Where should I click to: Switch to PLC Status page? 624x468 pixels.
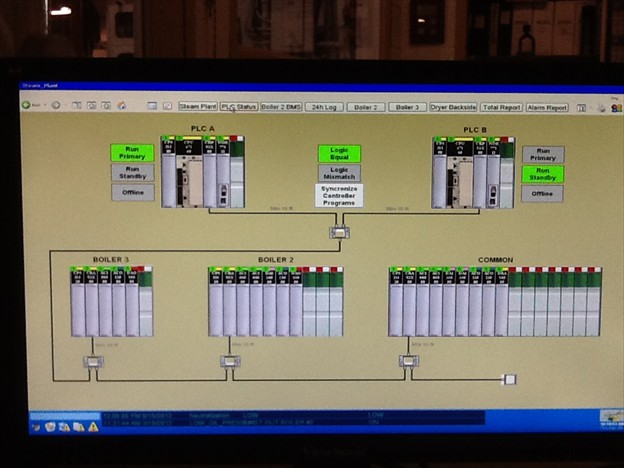pos(239,107)
